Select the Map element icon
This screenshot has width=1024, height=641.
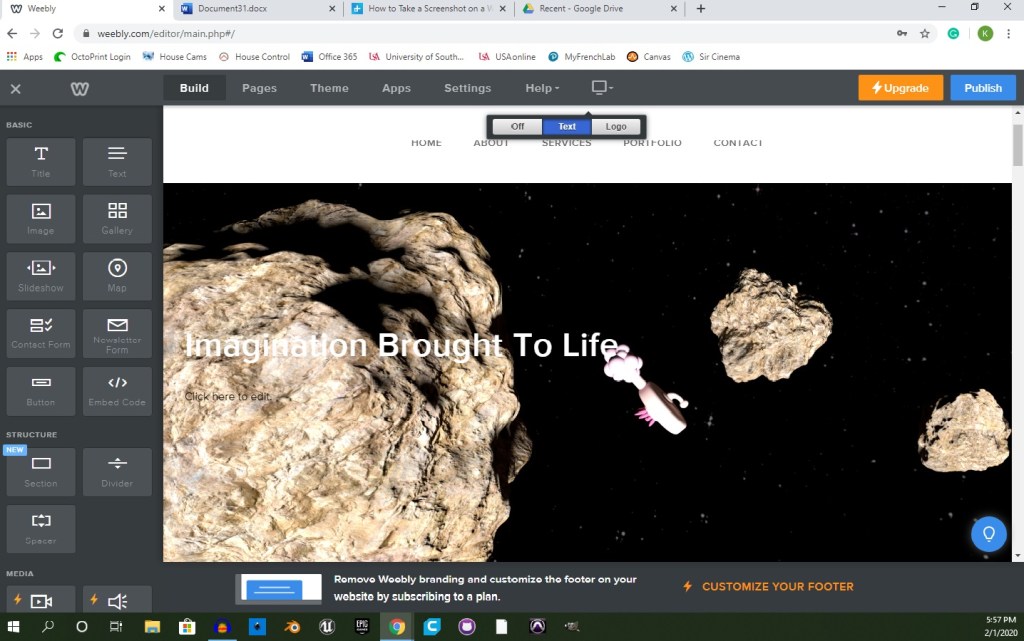click(x=117, y=276)
